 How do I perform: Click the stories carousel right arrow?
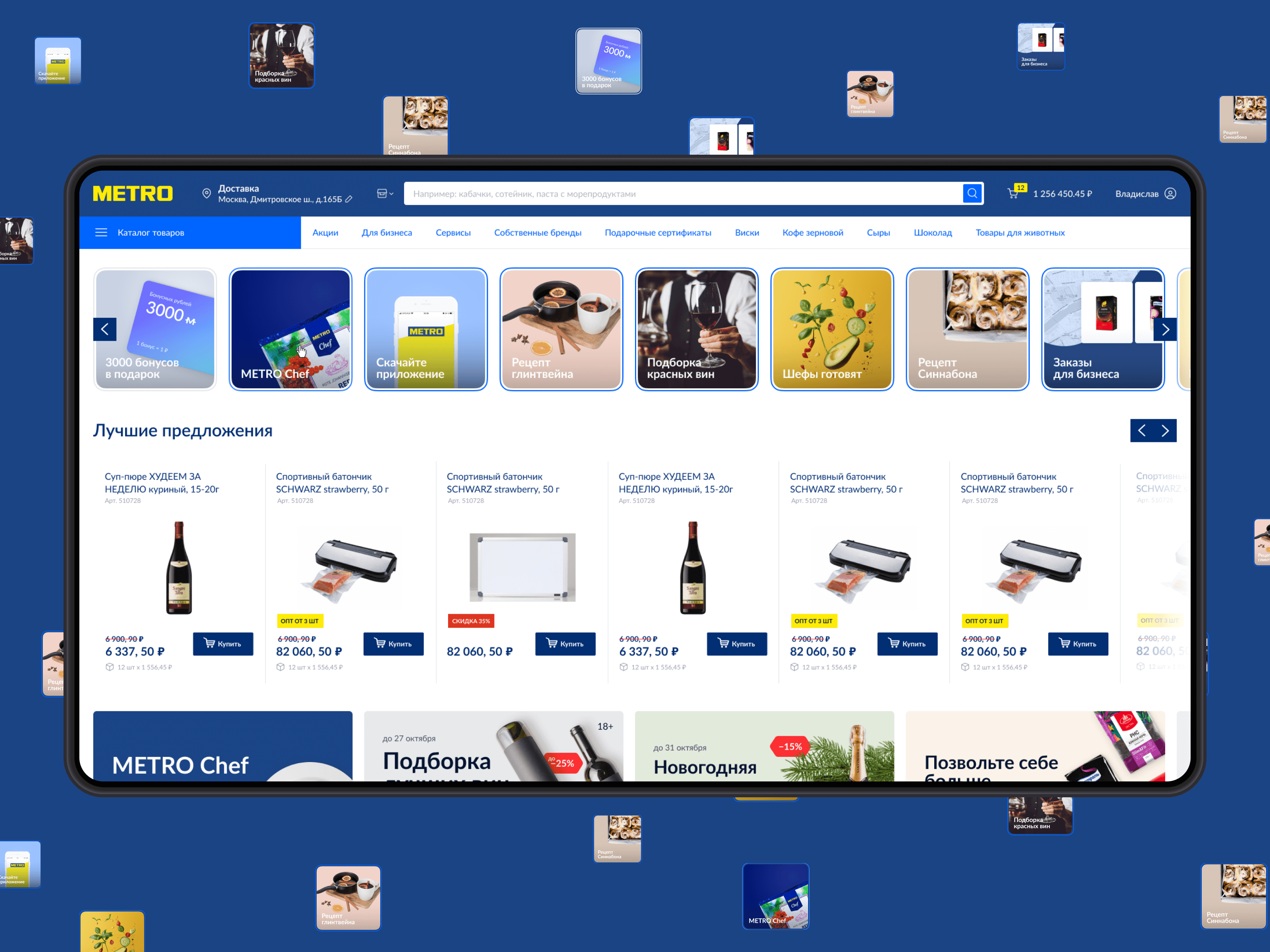coord(1165,329)
